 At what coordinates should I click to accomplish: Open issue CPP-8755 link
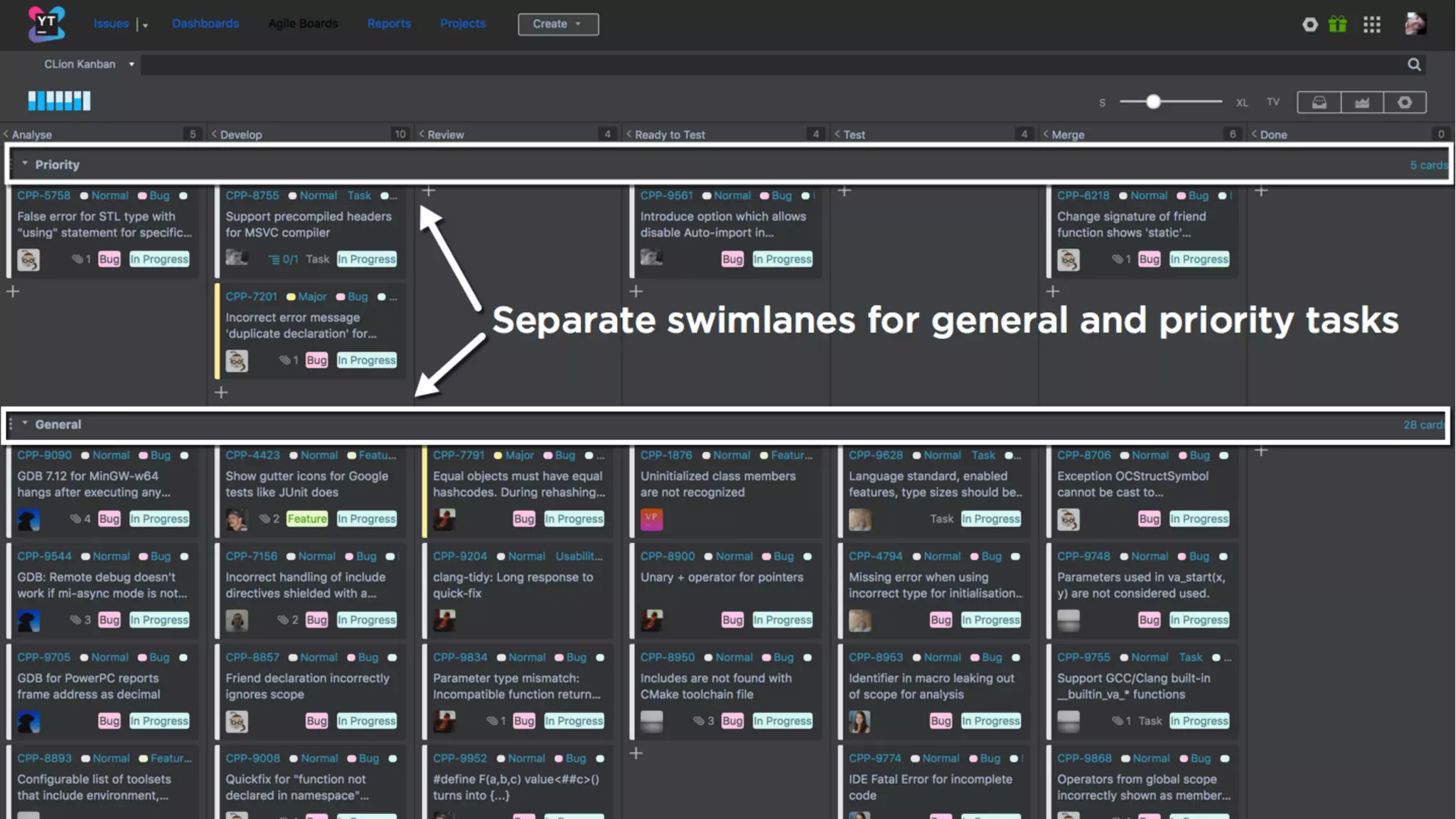point(252,196)
